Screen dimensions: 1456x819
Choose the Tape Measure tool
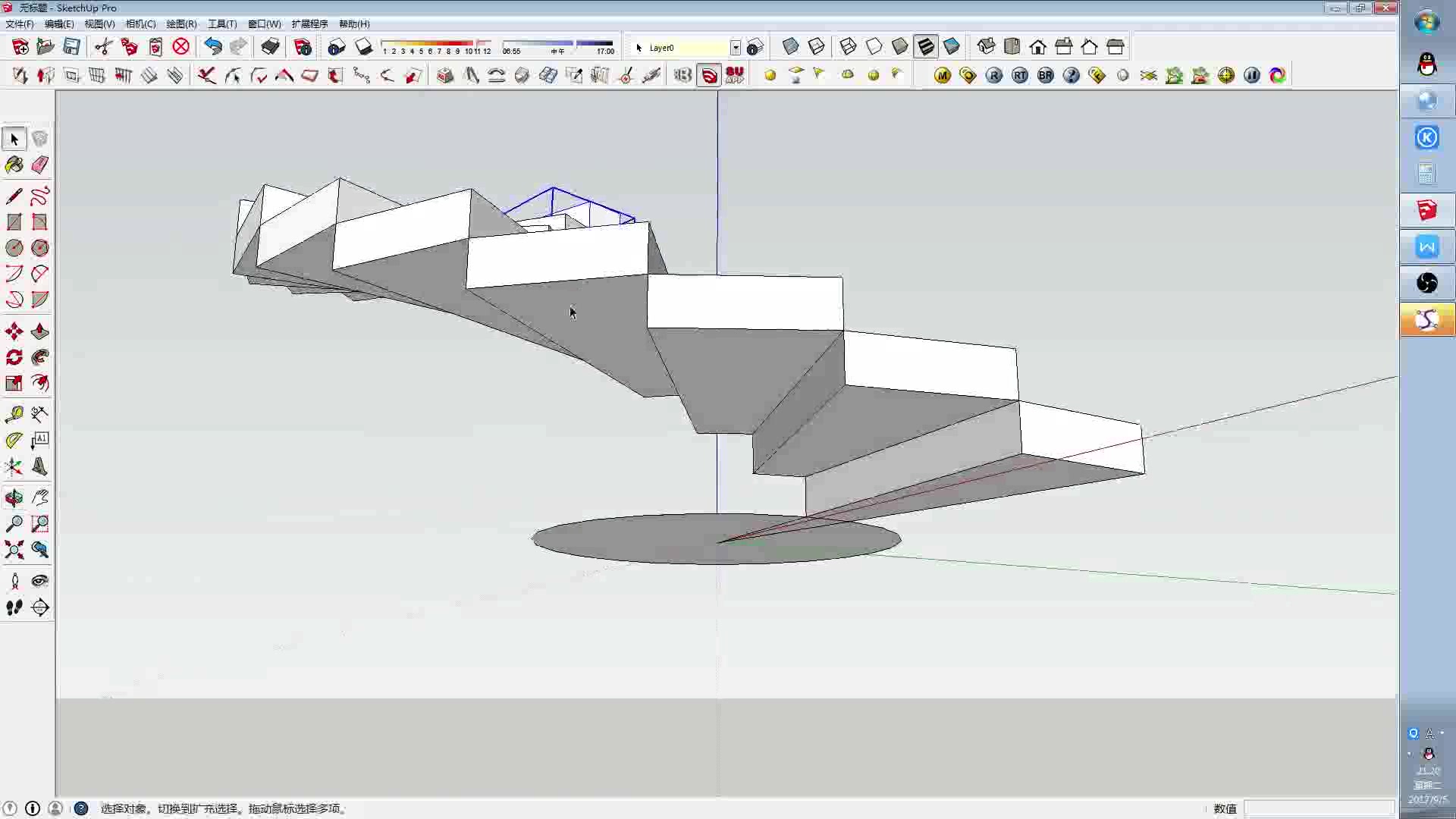click(x=14, y=414)
